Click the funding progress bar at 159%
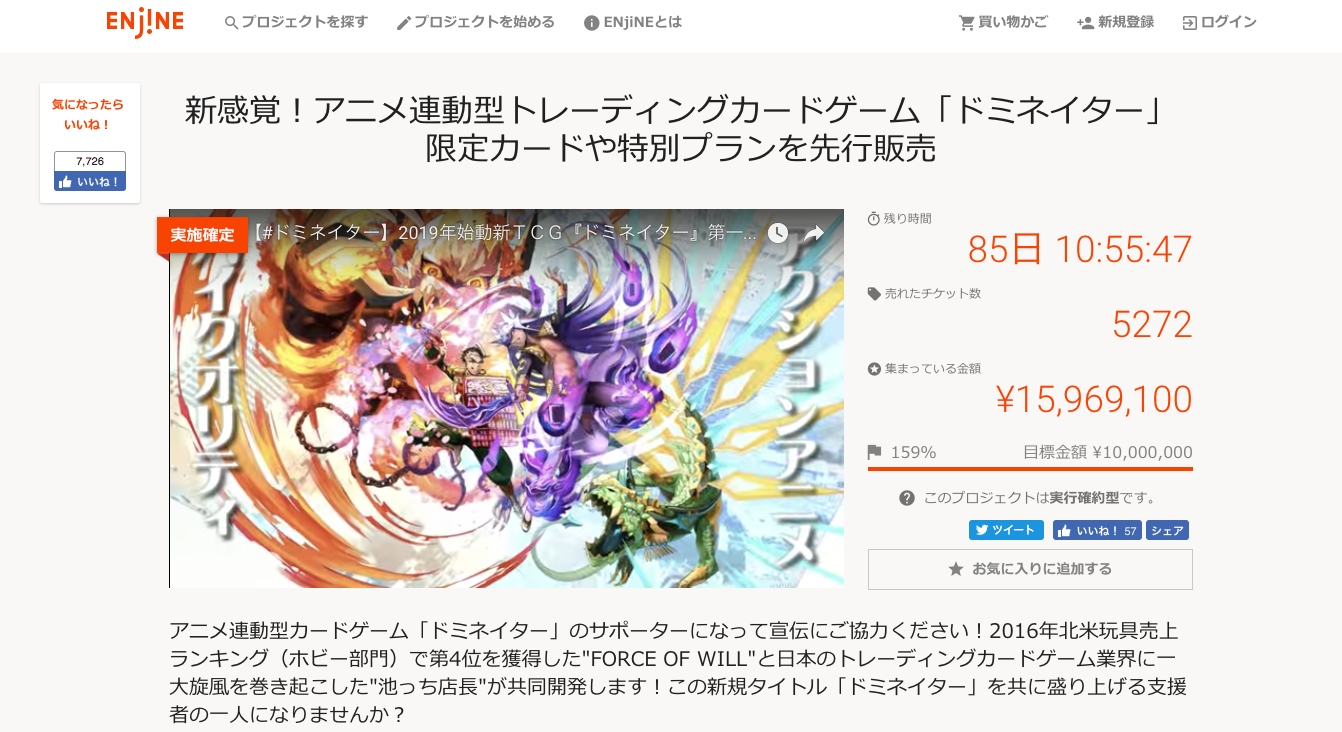Image resolution: width=1342 pixels, height=732 pixels. click(x=1030, y=468)
